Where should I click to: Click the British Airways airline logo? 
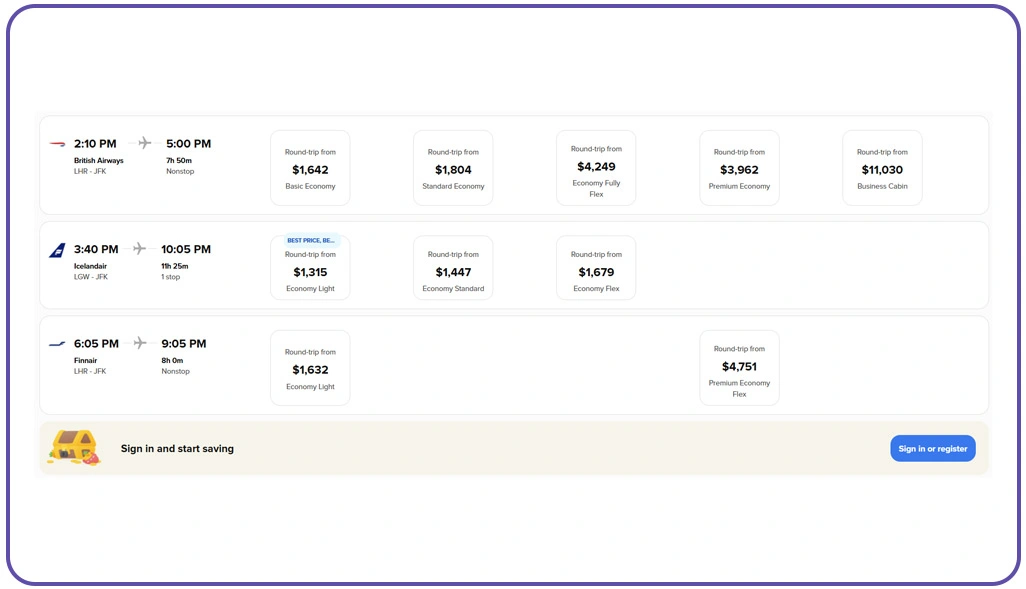58,143
